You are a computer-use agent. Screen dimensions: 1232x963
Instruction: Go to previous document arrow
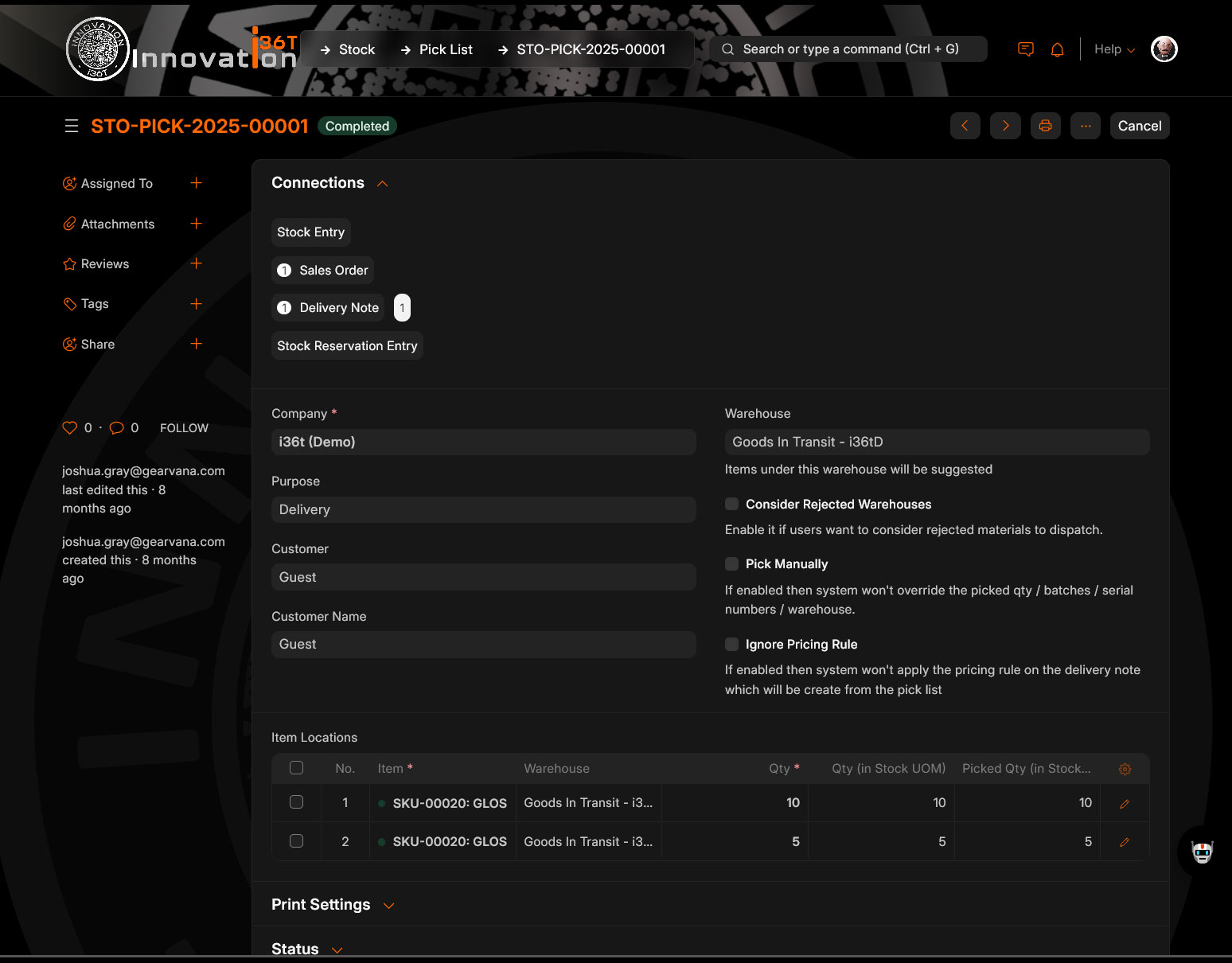coord(965,126)
